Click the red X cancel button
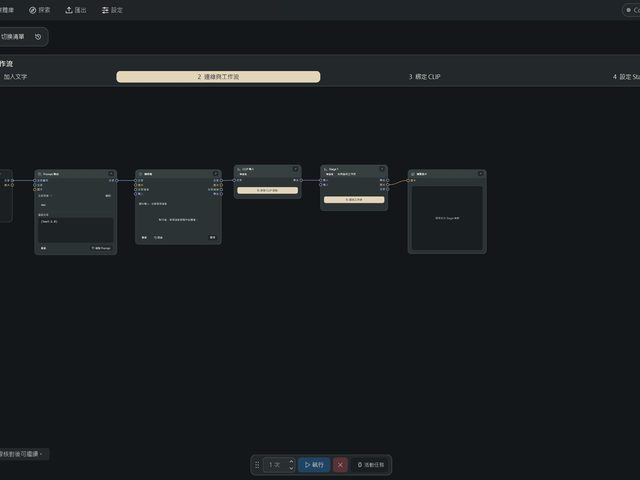This screenshot has width=640, height=480. pyautogui.click(x=340, y=465)
